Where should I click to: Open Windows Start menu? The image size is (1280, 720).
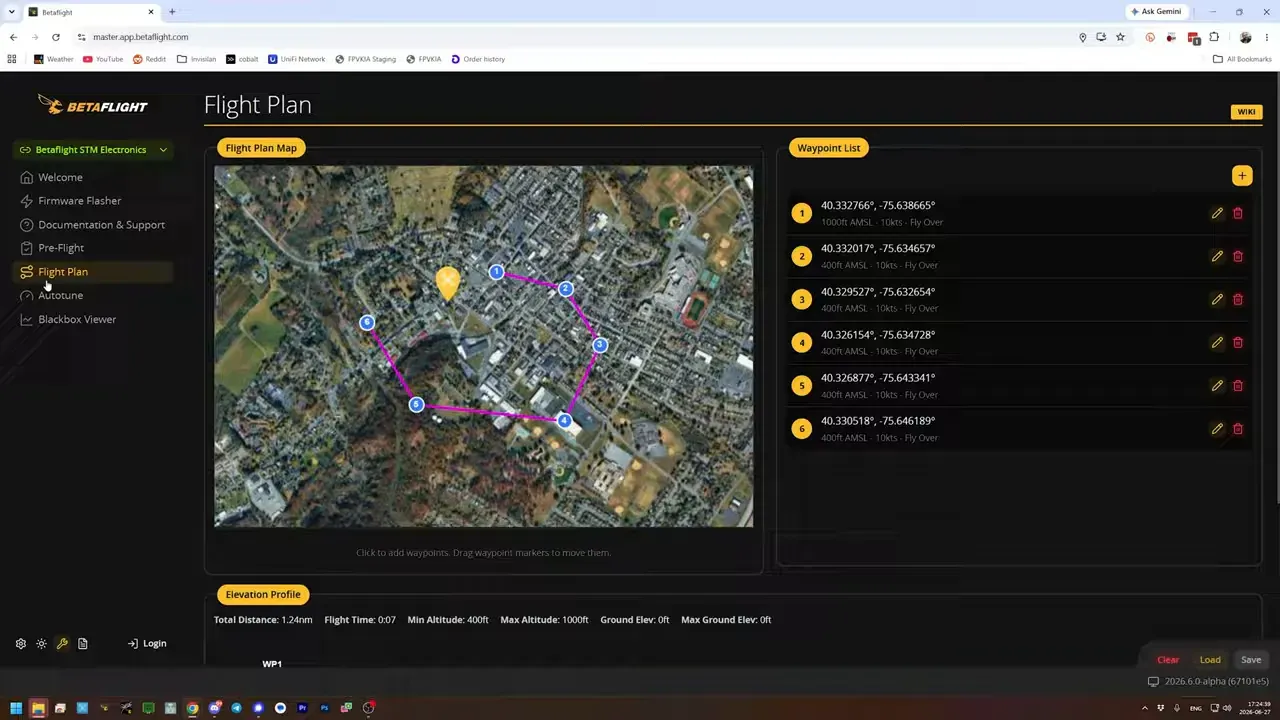tap(16, 708)
